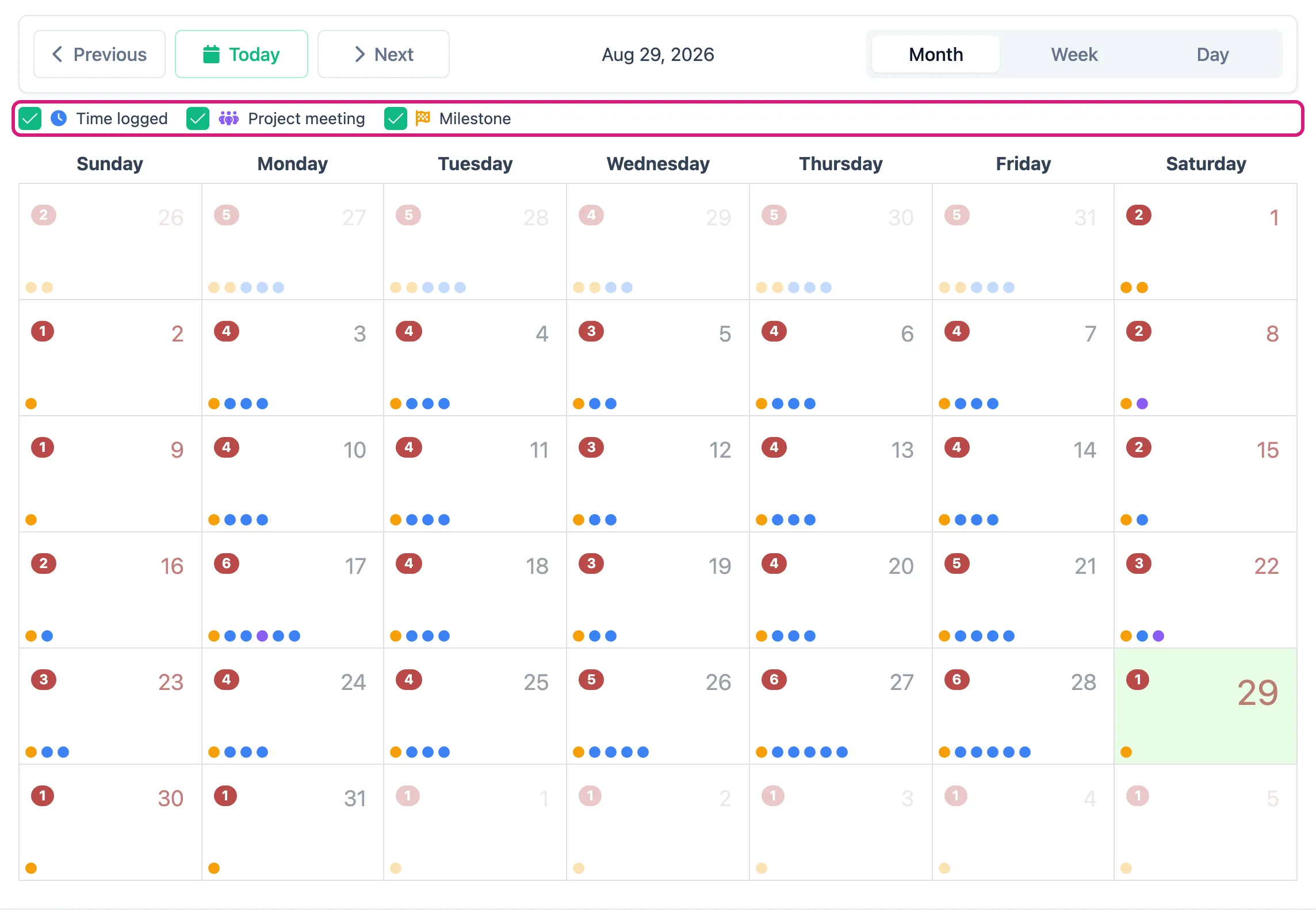Click the Aug 29, 2026 date label
Viewport: 1316px width, 920px height.
point(657,54)
